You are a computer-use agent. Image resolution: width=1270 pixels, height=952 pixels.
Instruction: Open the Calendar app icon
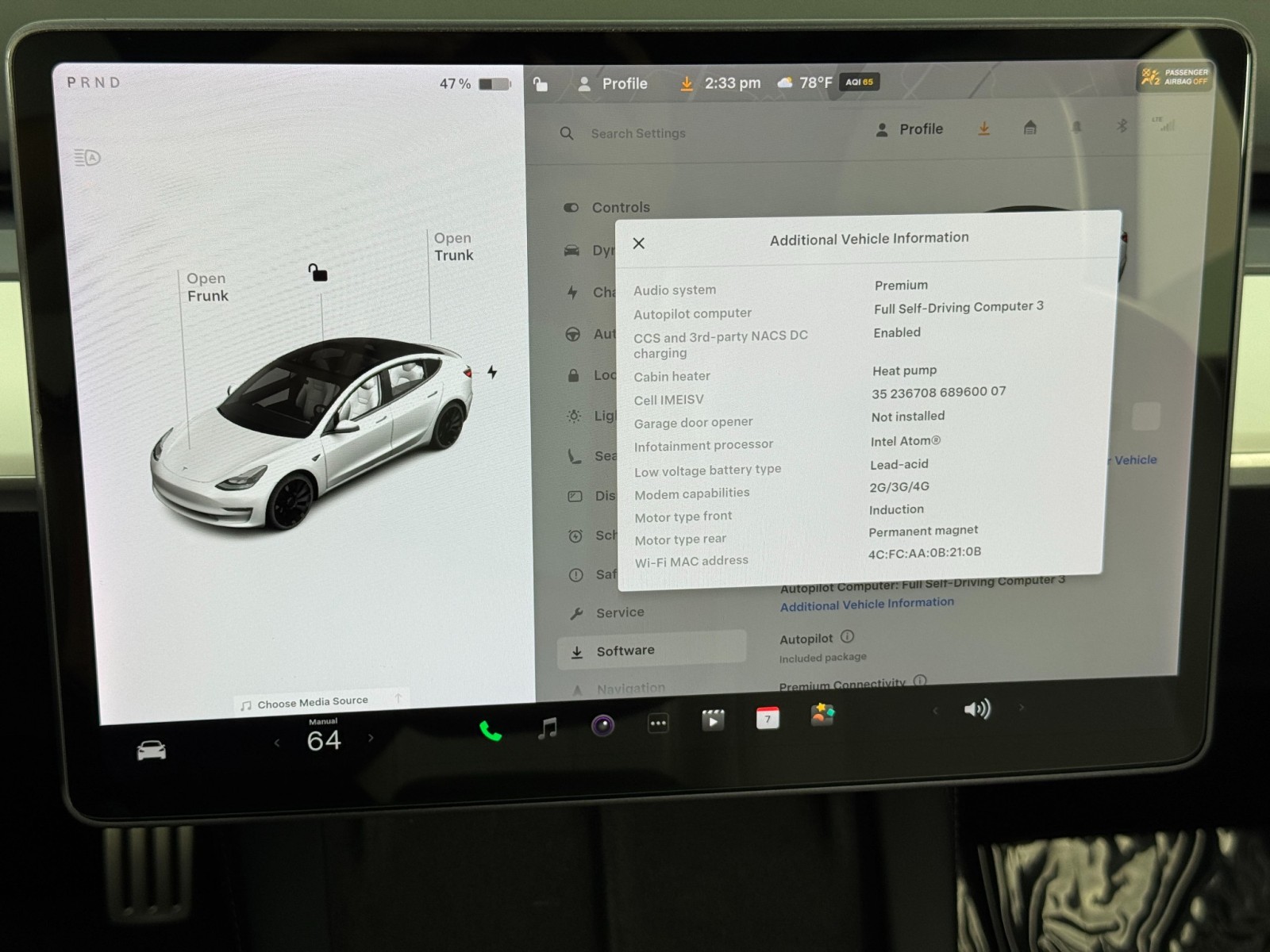click(768, 719)
